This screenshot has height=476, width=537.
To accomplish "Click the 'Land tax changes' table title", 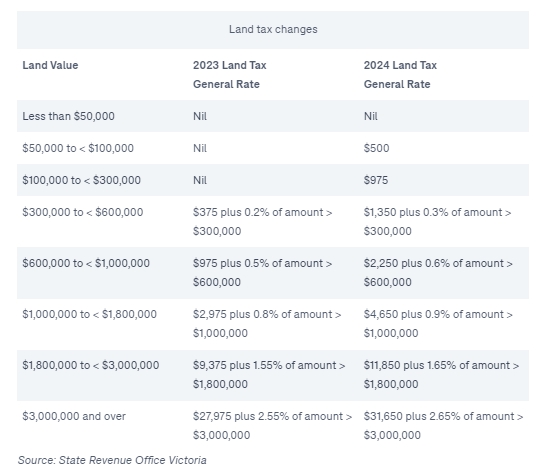I will click(273, 29).
